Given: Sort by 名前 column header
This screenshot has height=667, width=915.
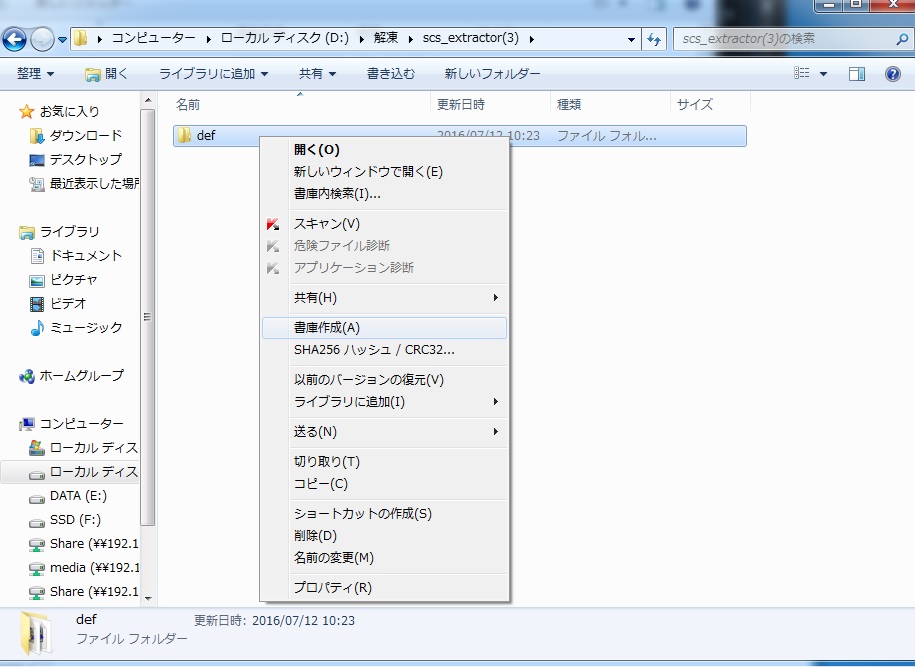Looking at the screenshot, I should [188, 104].
